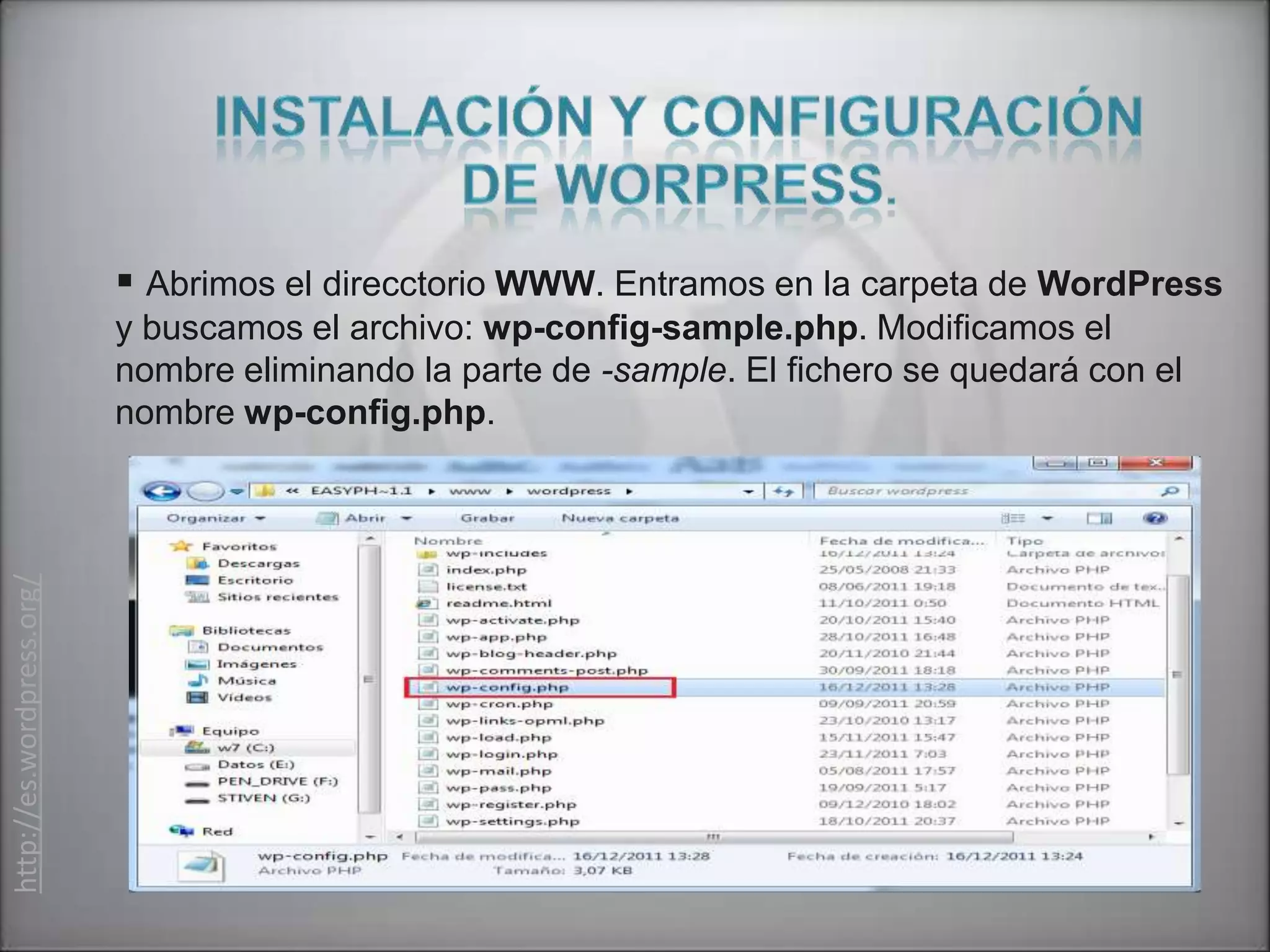This screenshot has width=1270, height=952.
Task: Select the w7 (C:) drive
Action: [246, 747]
